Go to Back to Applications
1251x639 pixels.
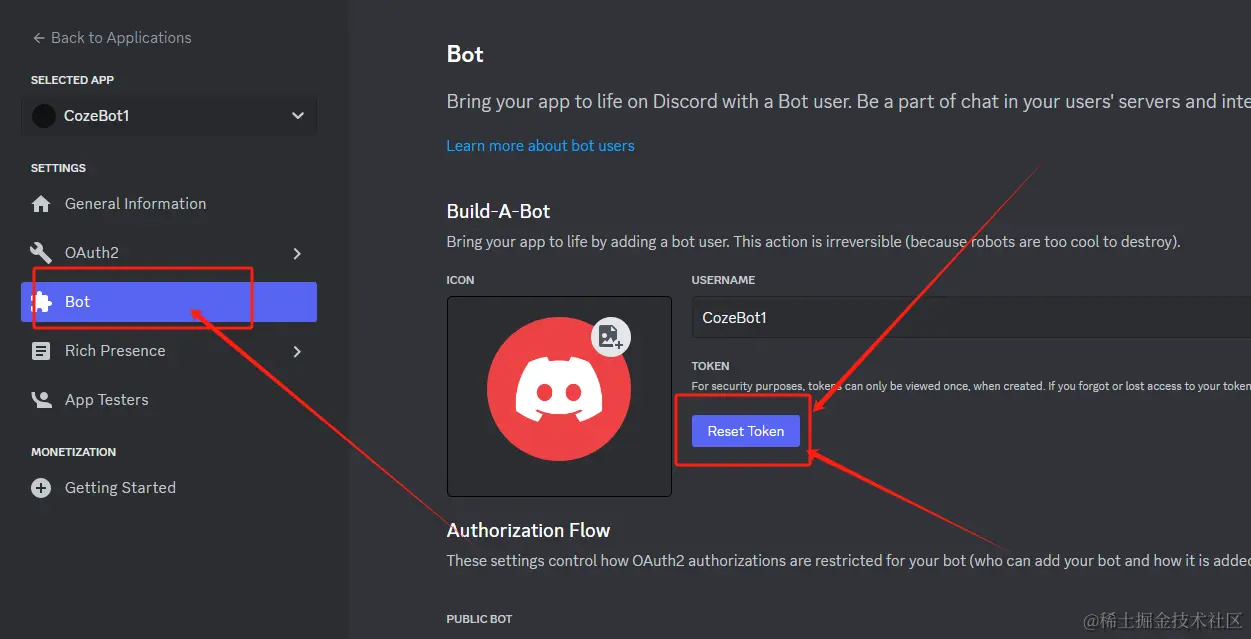click(112, 38)
